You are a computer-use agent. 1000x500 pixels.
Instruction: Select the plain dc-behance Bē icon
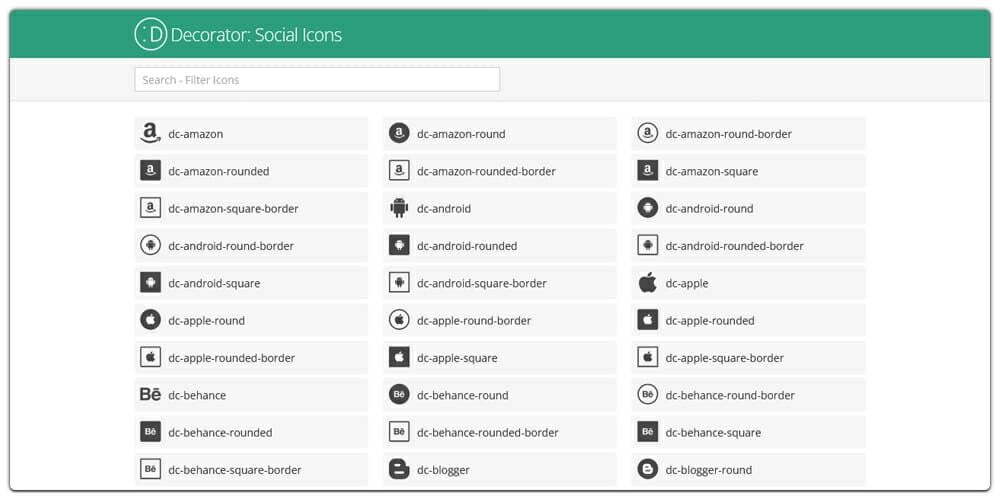point(151,395)
